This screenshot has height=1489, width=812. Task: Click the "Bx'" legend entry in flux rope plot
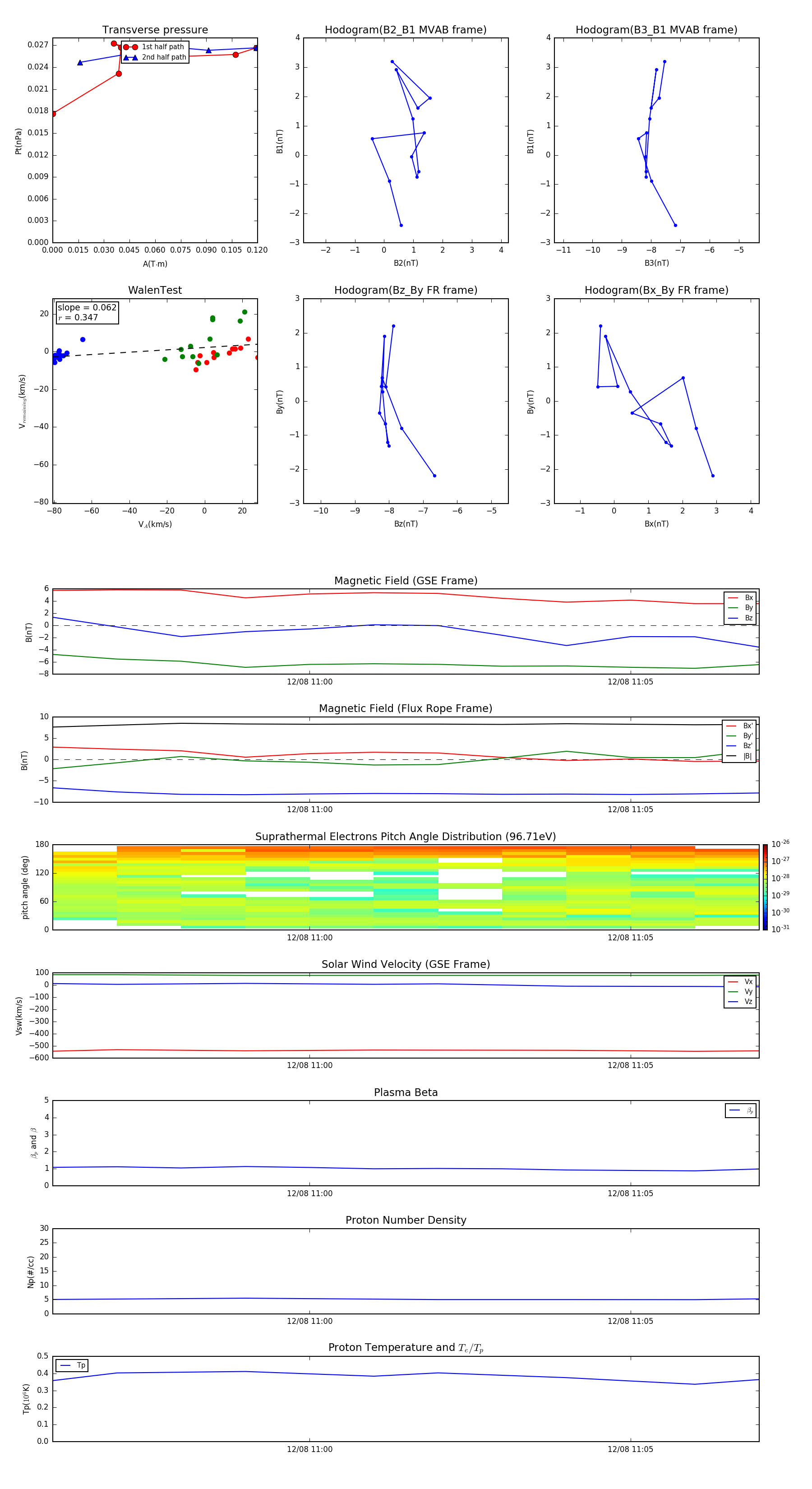739,726
